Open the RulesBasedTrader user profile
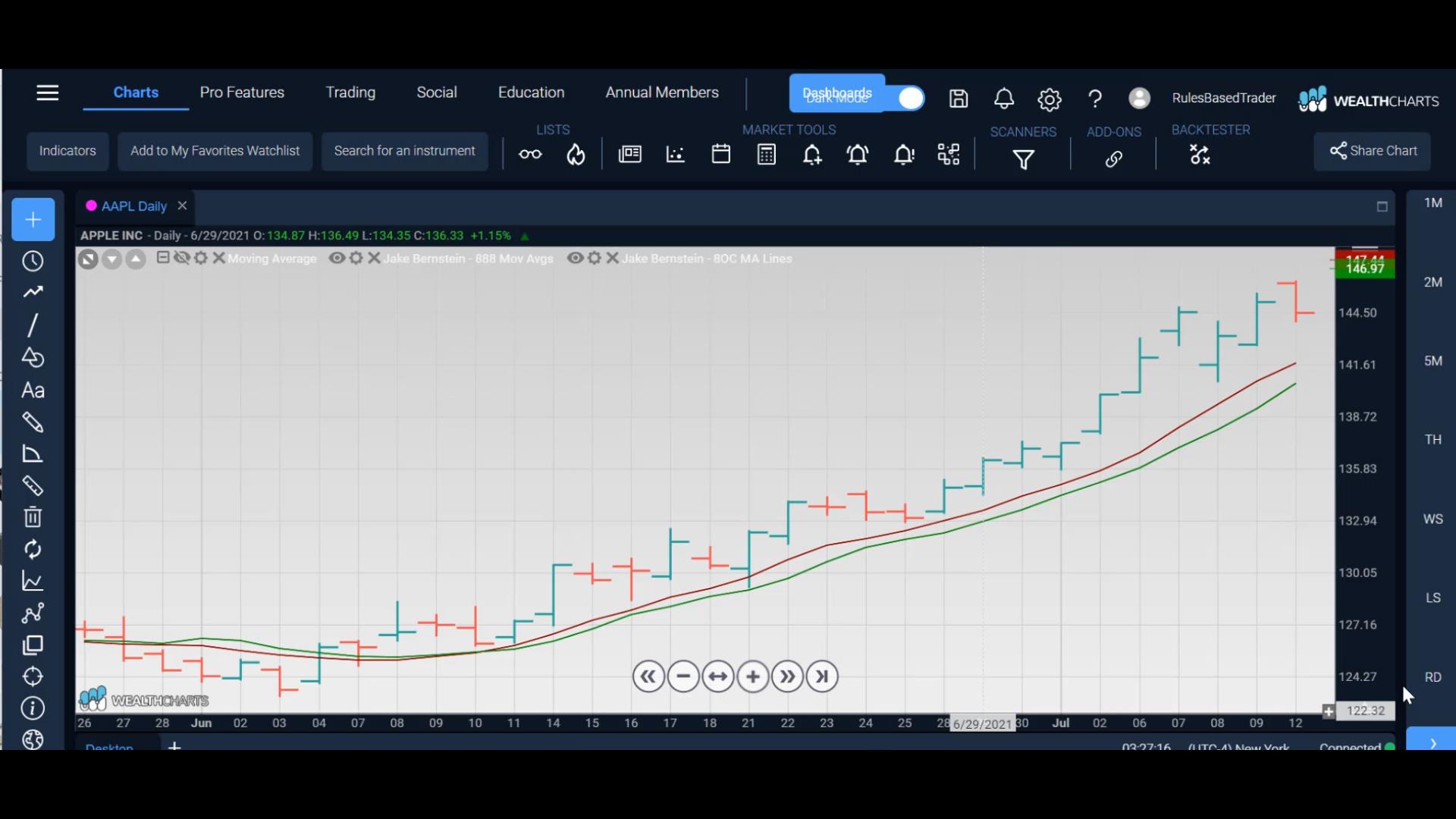Viewport: 1456px width, 819px height. point(1223,98)
